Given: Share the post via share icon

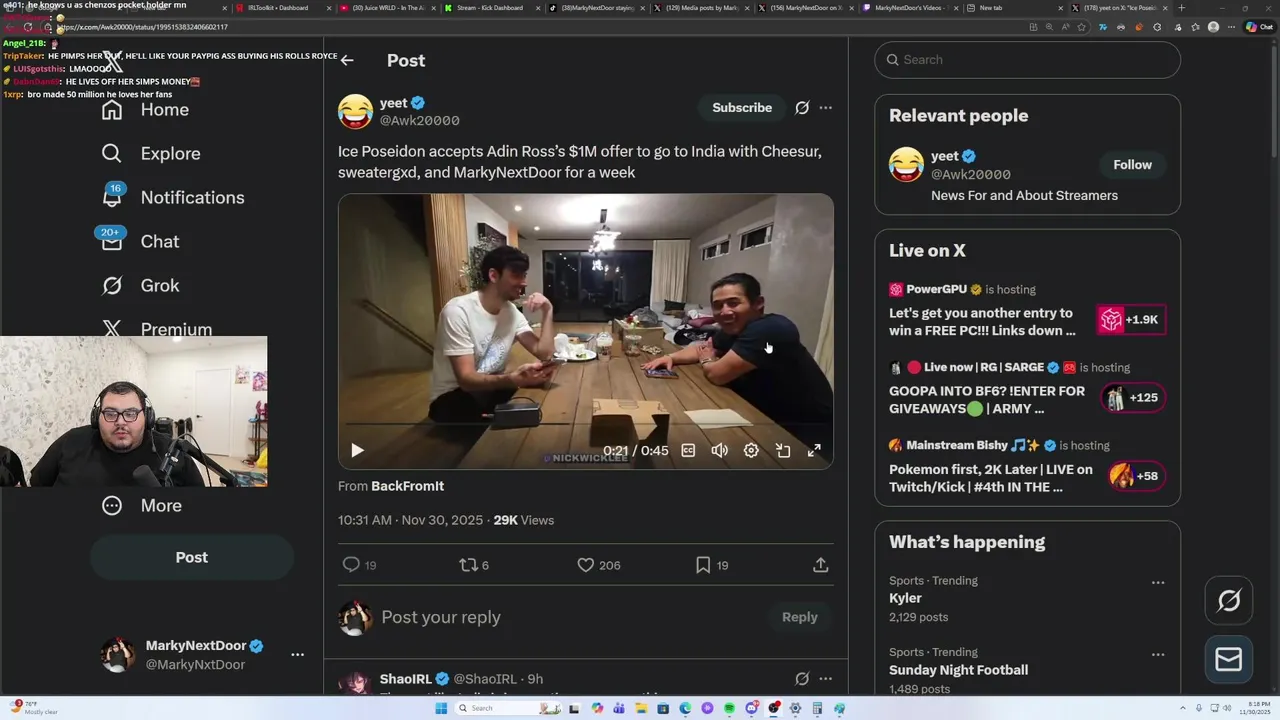Looking at the screenshot, I should [820, 565].
